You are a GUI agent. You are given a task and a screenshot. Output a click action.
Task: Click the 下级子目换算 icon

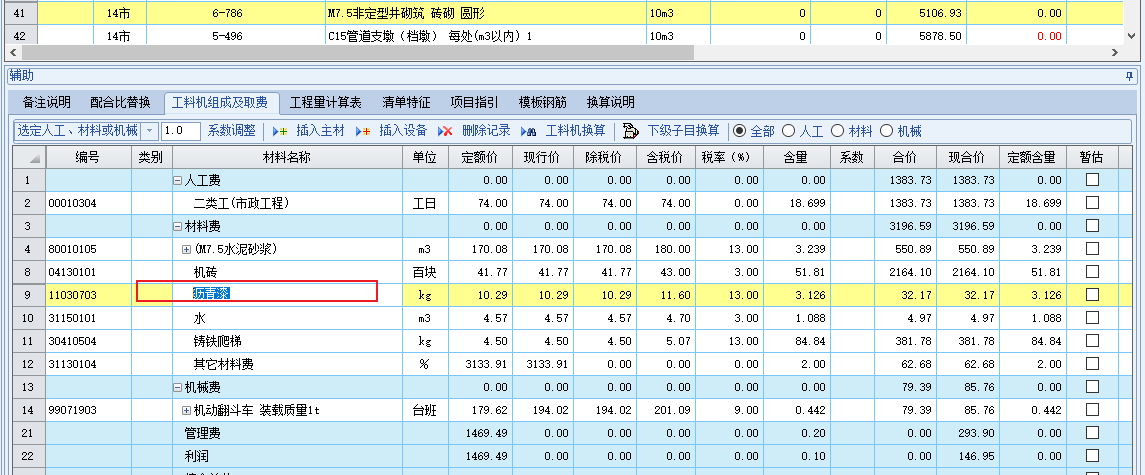click(631, 132)
